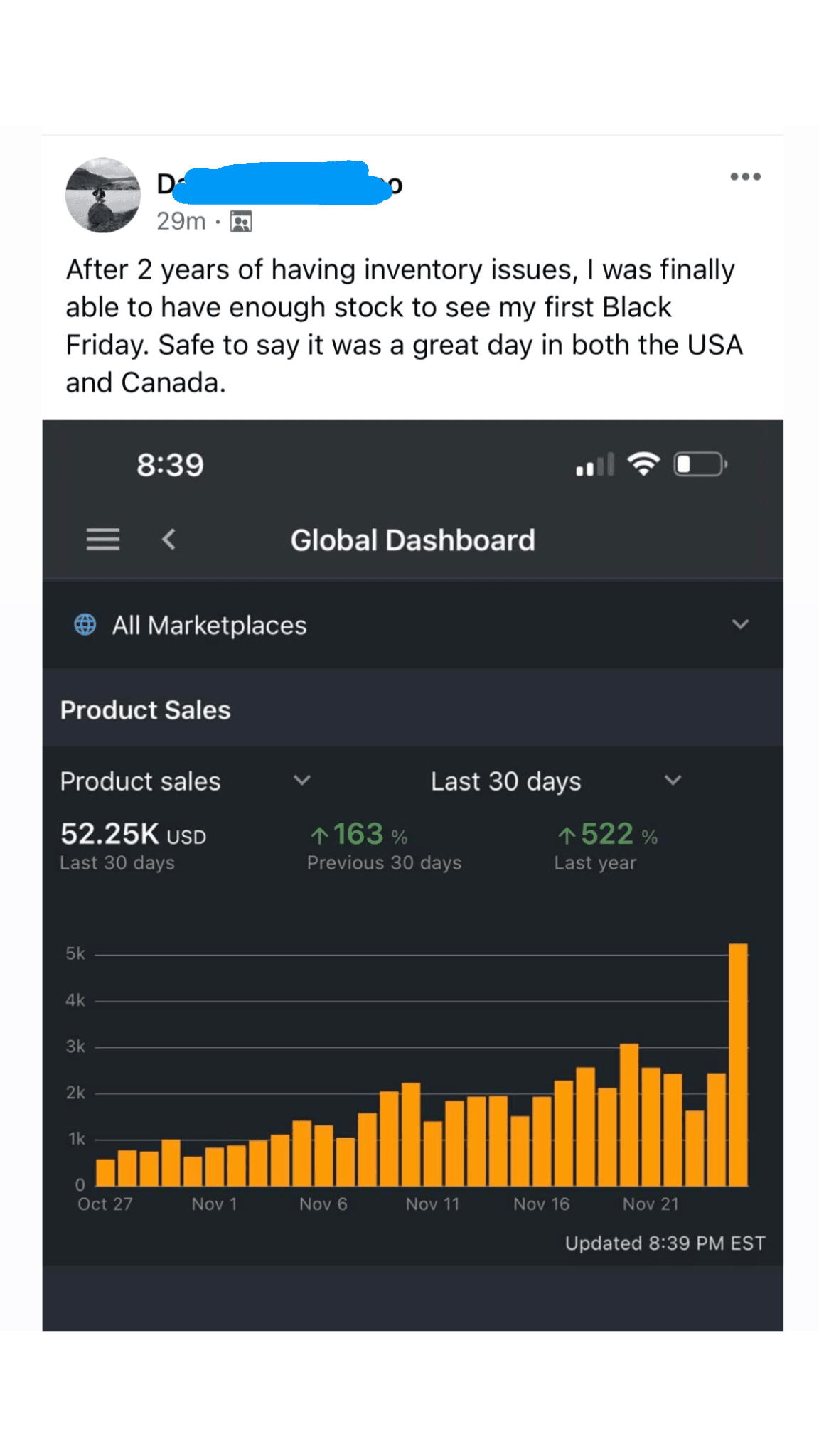Open the Product sales metric dropdown
This screenshot has height=1456, width=819.
coord(302,781)
